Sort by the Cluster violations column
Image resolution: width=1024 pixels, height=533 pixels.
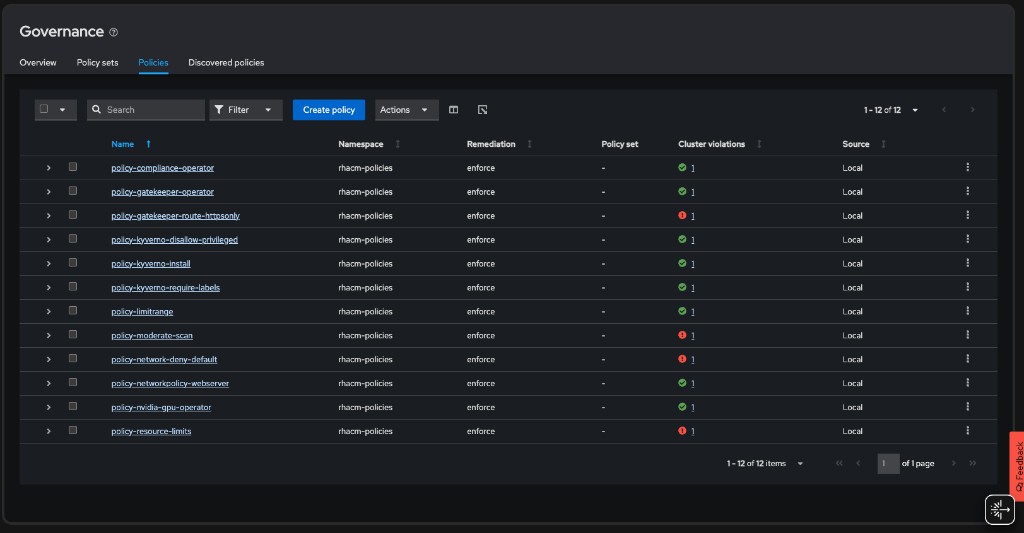tap(759, 144)
